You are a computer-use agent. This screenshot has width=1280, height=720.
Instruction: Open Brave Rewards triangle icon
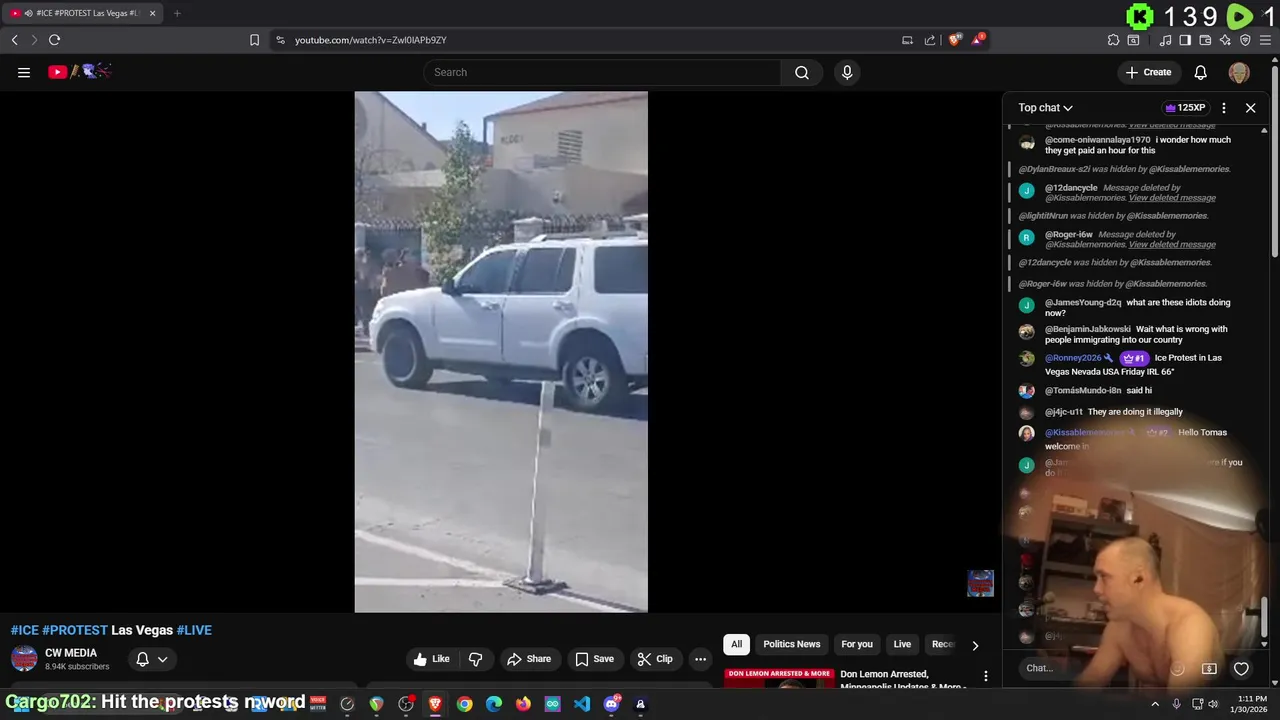[977, 40]
